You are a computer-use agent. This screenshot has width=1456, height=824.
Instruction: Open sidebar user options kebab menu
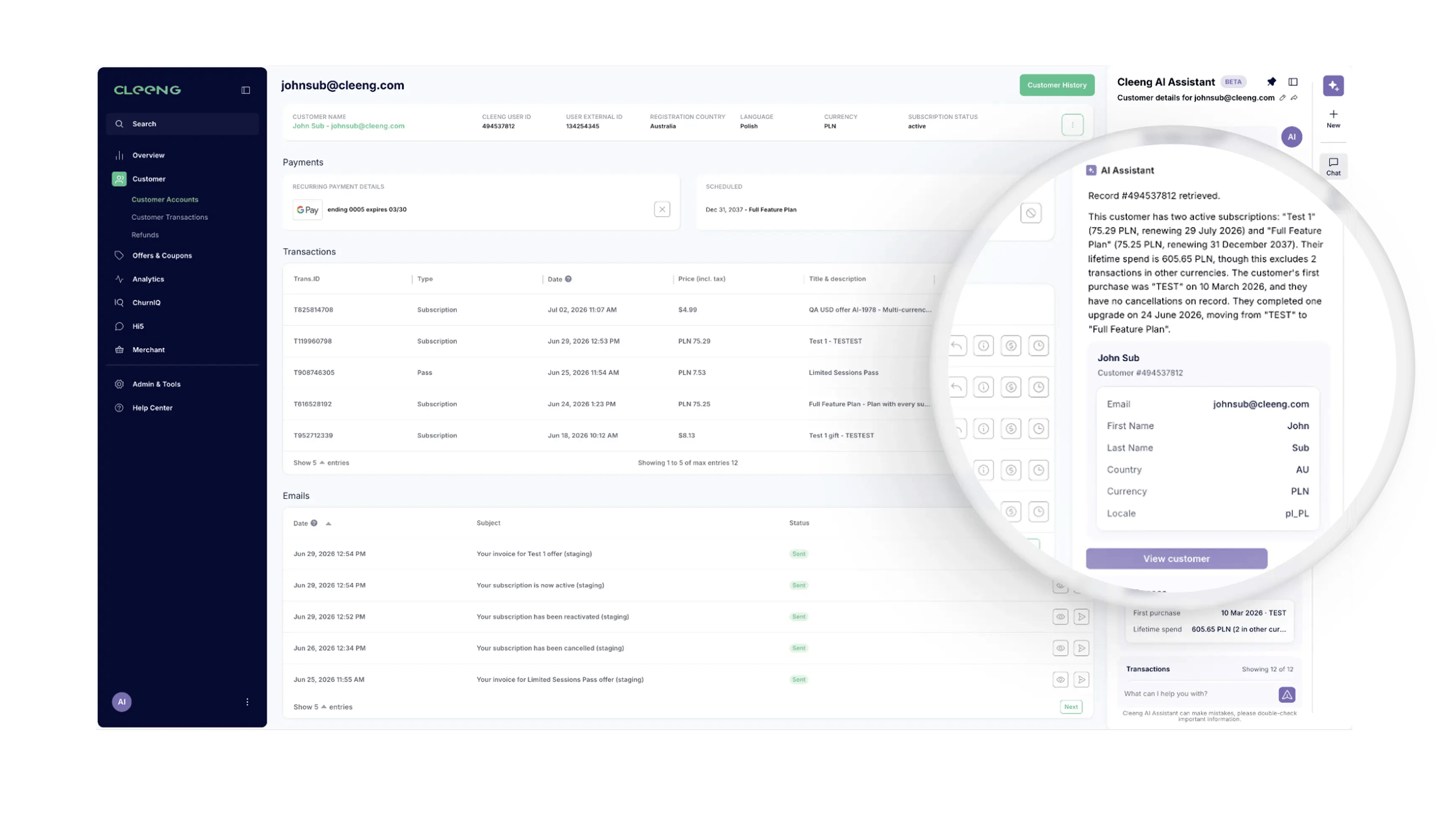[247, 702]
